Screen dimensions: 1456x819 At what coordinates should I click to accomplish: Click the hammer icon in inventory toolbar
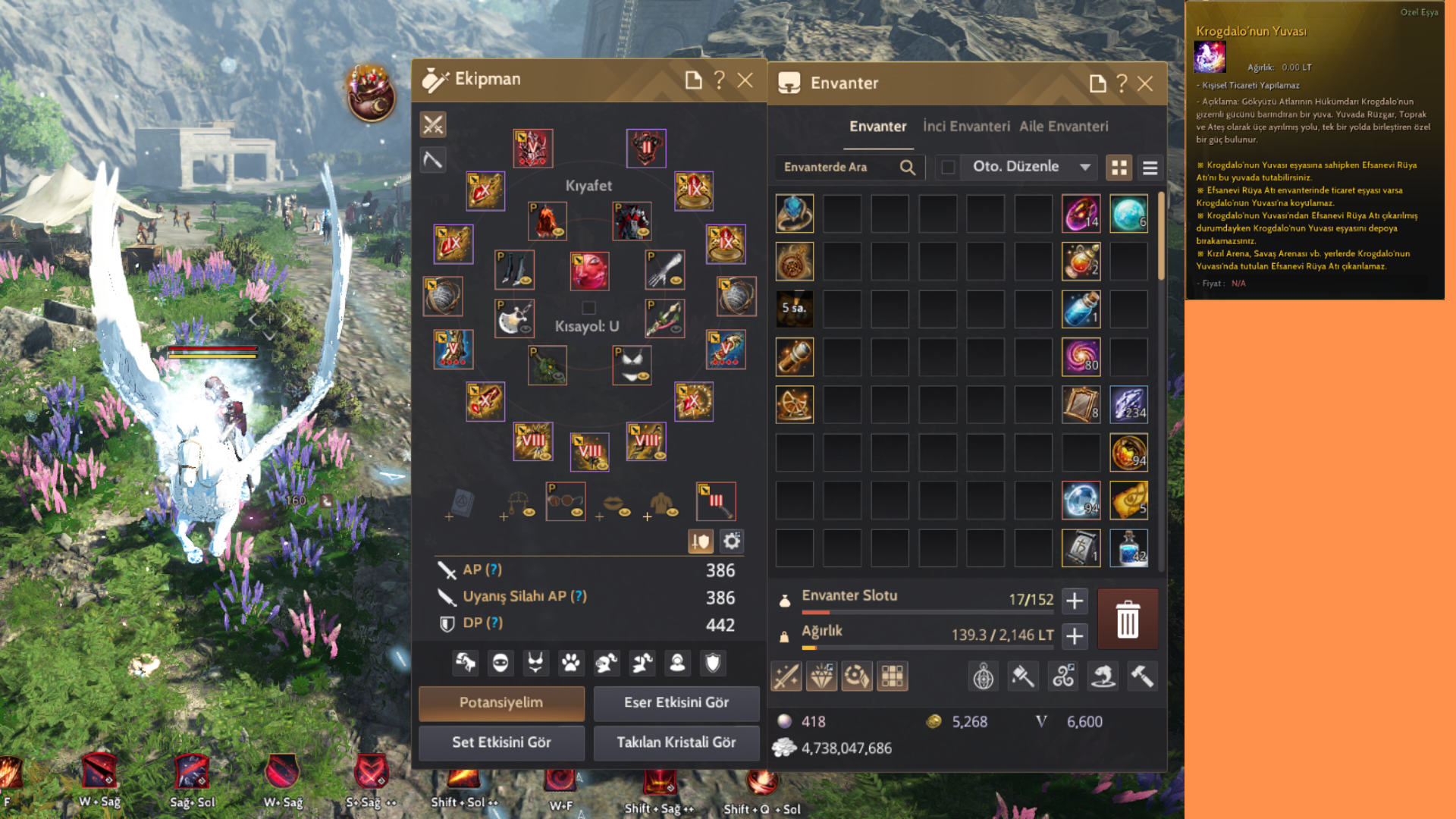pos(1142,676)
